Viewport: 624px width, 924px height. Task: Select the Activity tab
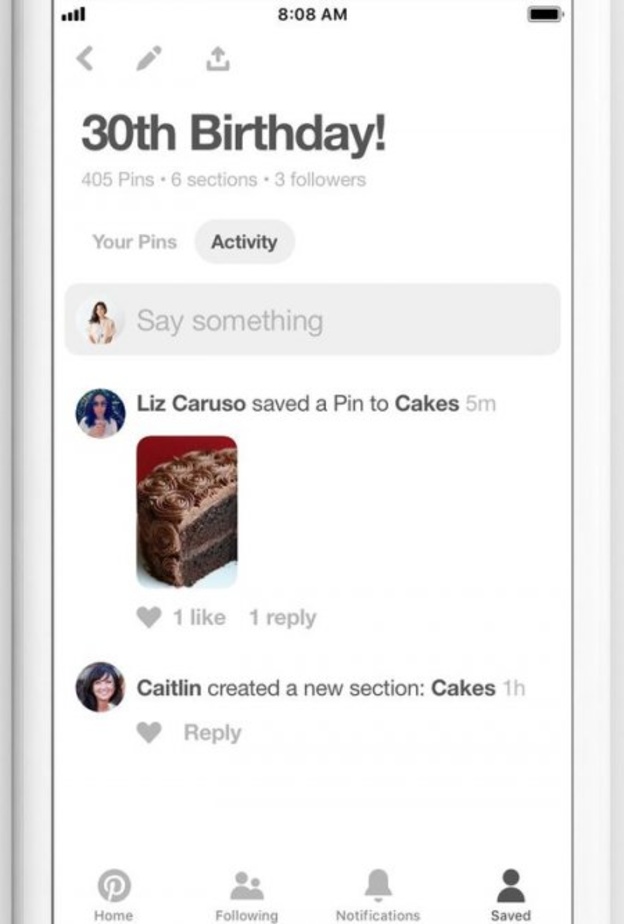pyautogui.click(x=244, y=242)
